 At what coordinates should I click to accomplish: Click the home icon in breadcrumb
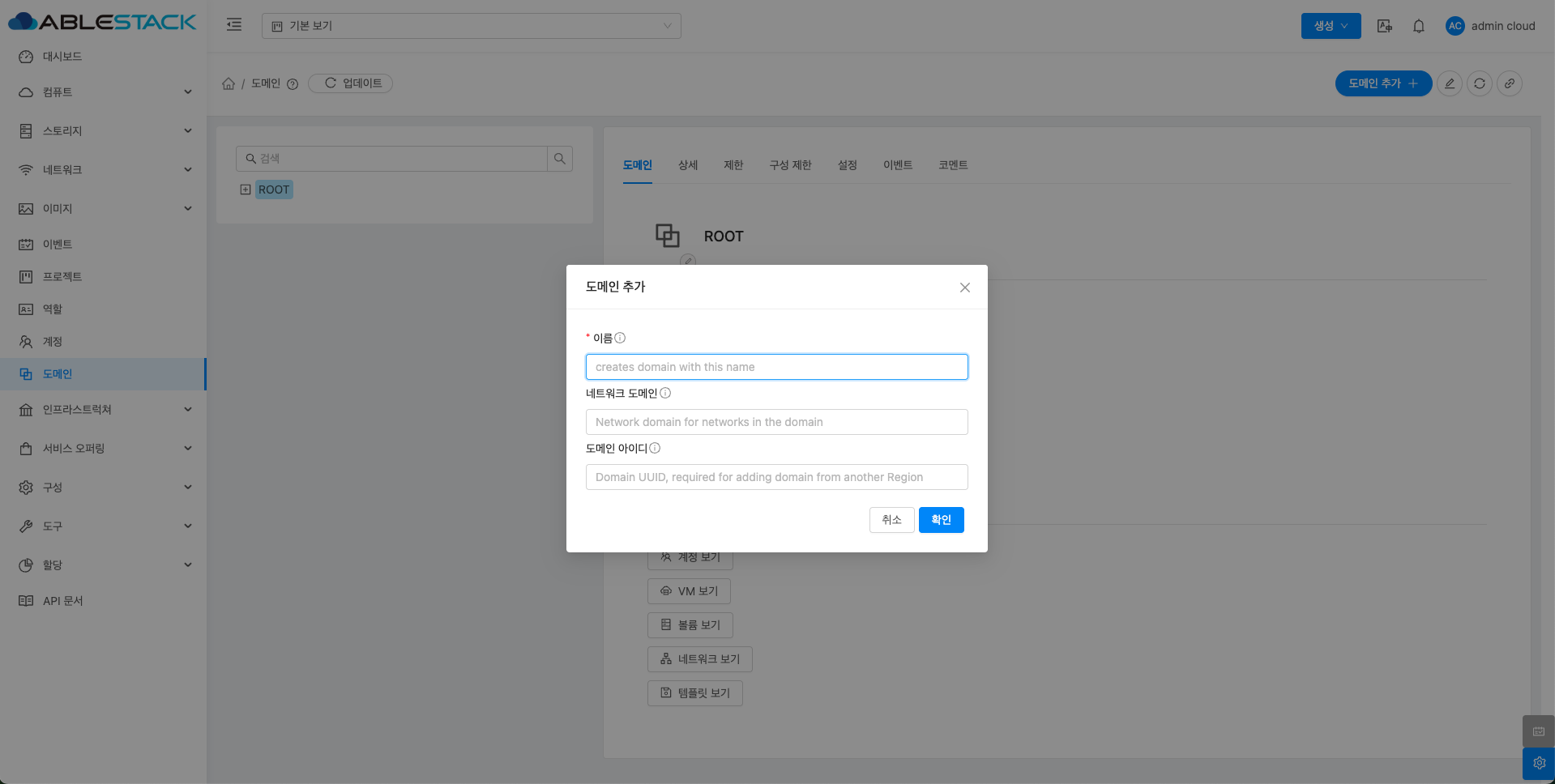tap(229, 83)
